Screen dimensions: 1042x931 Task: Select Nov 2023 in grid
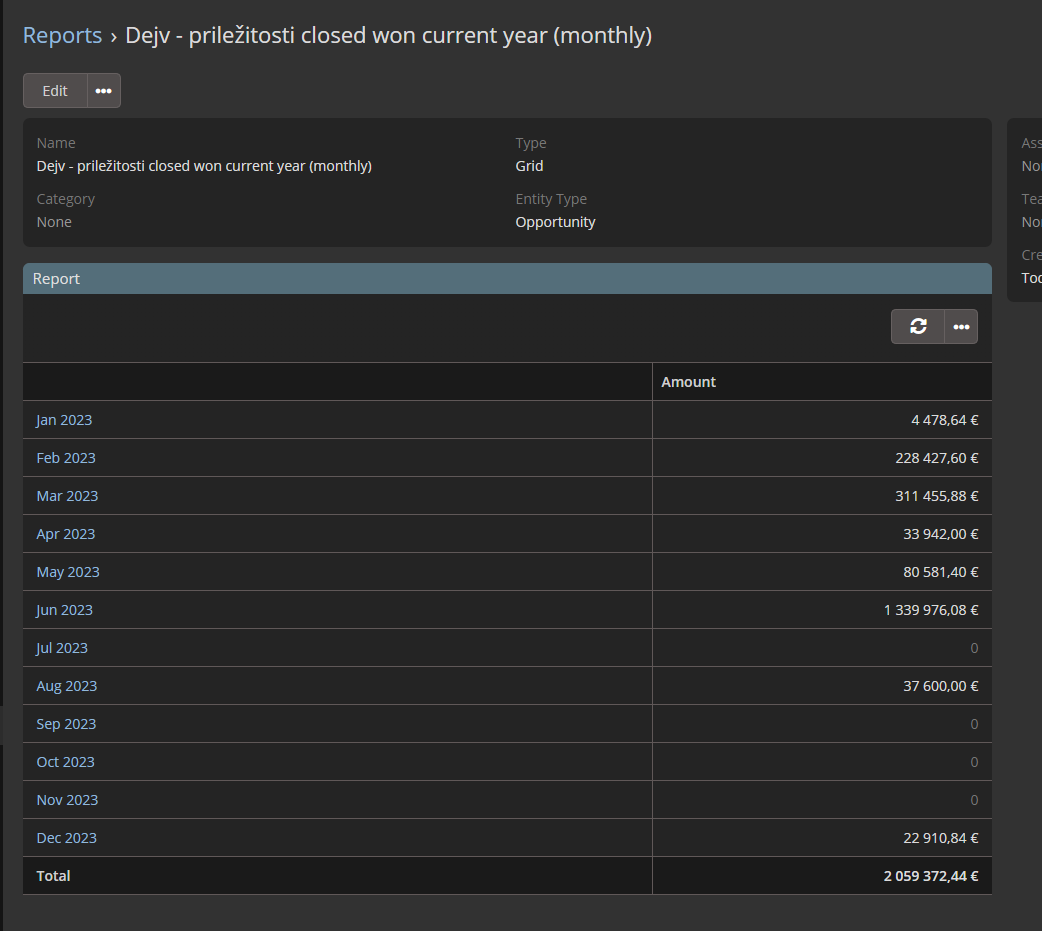(x=67, y=800)
